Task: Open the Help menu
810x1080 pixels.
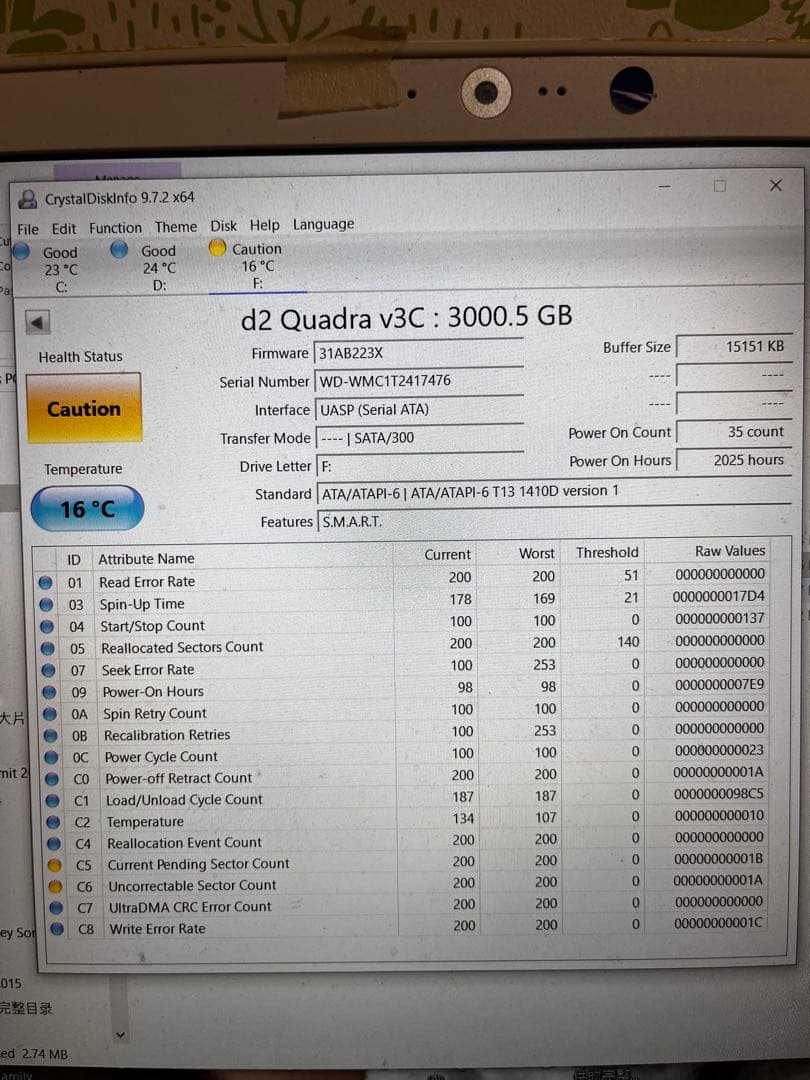Action: pos(264,225)
